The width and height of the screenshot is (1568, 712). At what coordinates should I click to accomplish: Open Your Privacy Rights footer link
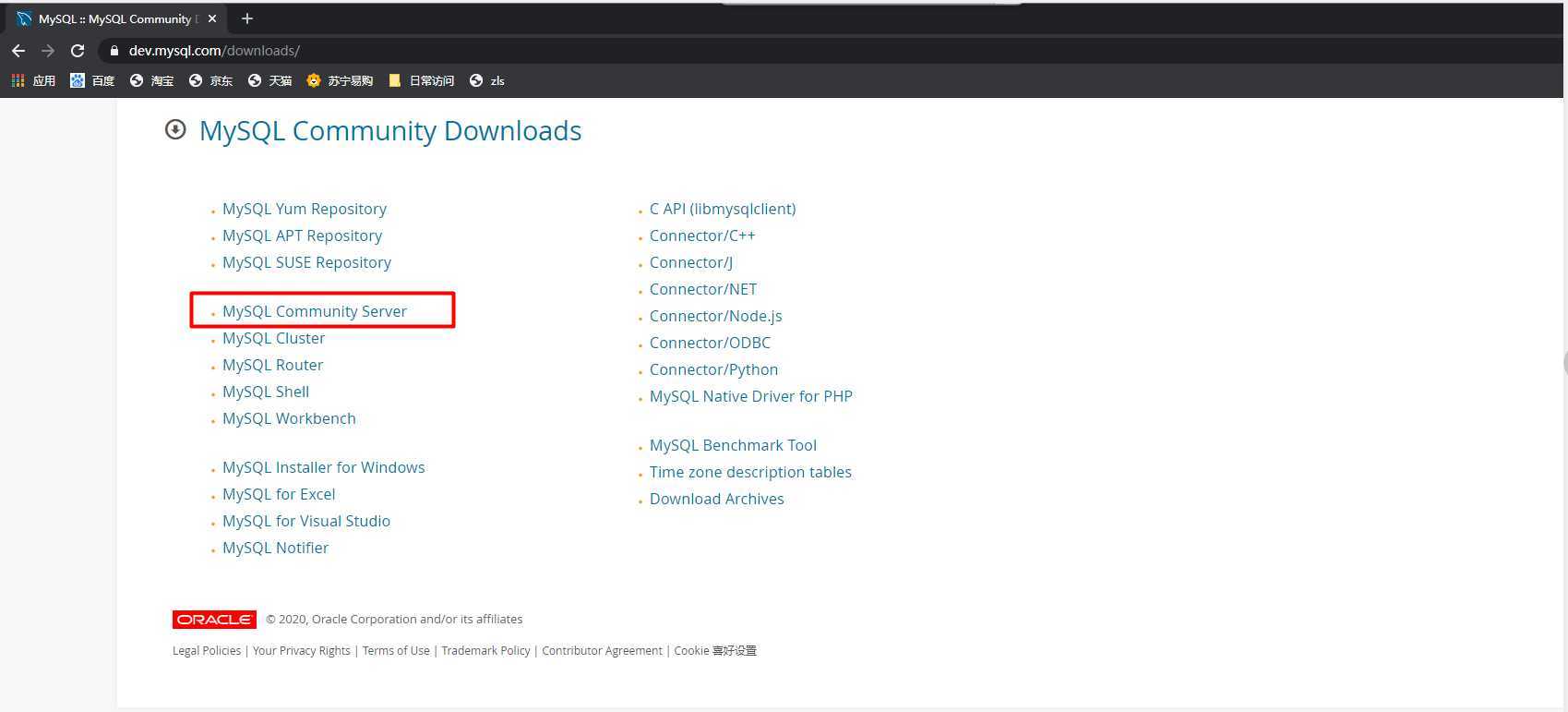click(x=302, y=651)
